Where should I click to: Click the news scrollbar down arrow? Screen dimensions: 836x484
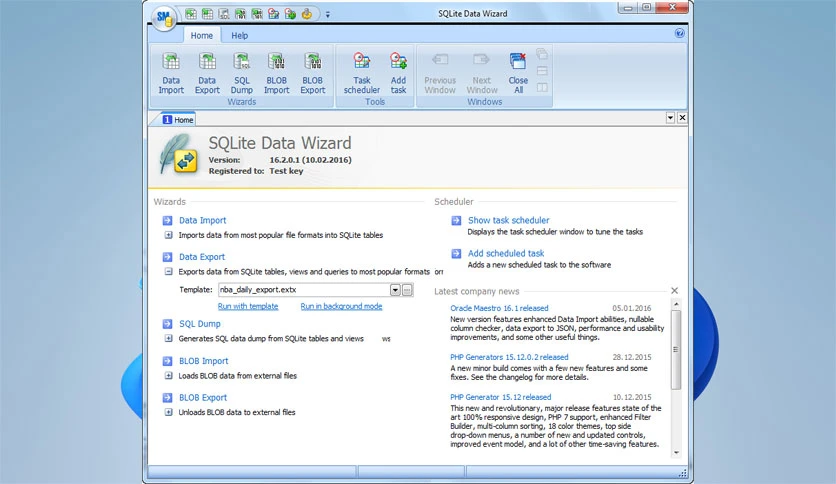tap(676, 453)
